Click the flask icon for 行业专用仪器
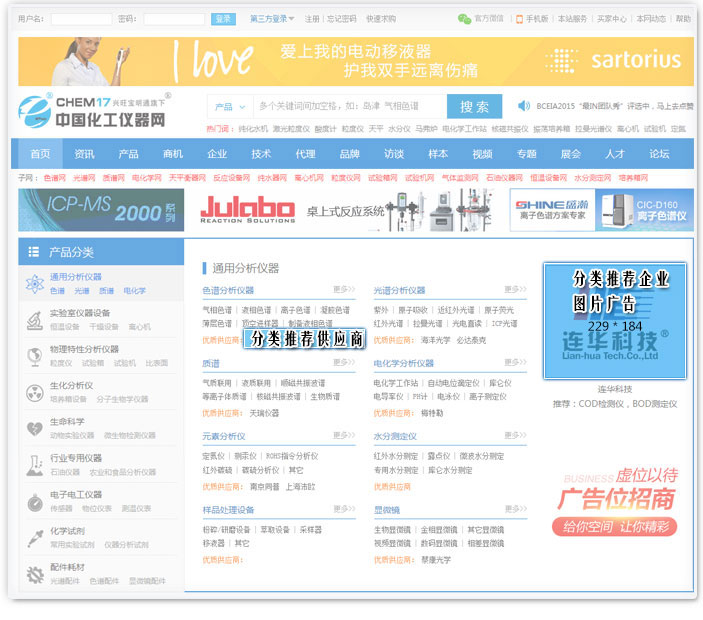This screenshot has height=620, width=703. pos(33,464)
